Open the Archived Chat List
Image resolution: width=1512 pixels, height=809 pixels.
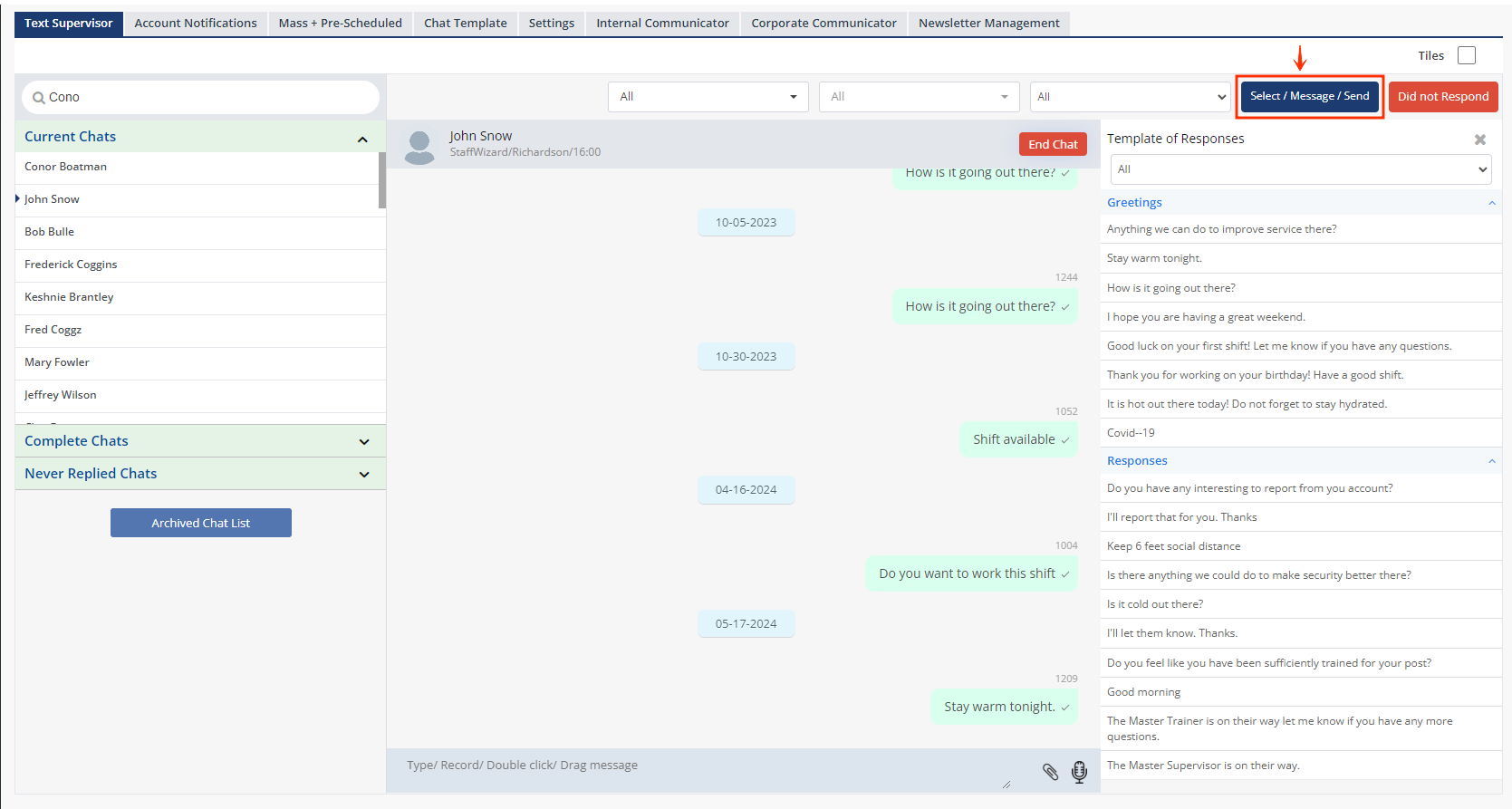(200, 523)
